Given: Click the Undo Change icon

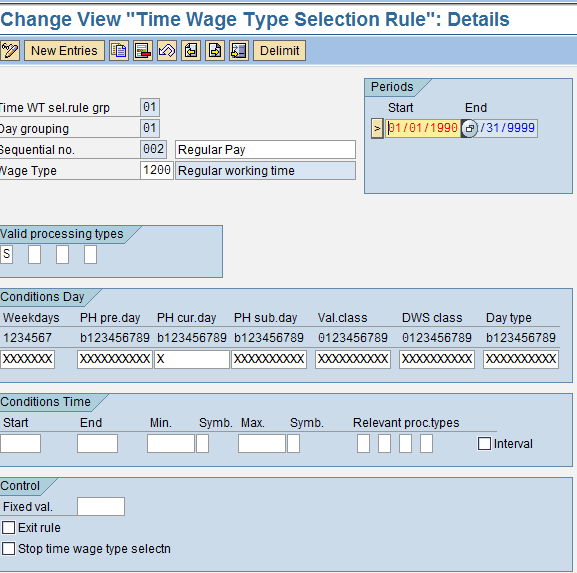Looking at the screenshot, I should point(167,50).
